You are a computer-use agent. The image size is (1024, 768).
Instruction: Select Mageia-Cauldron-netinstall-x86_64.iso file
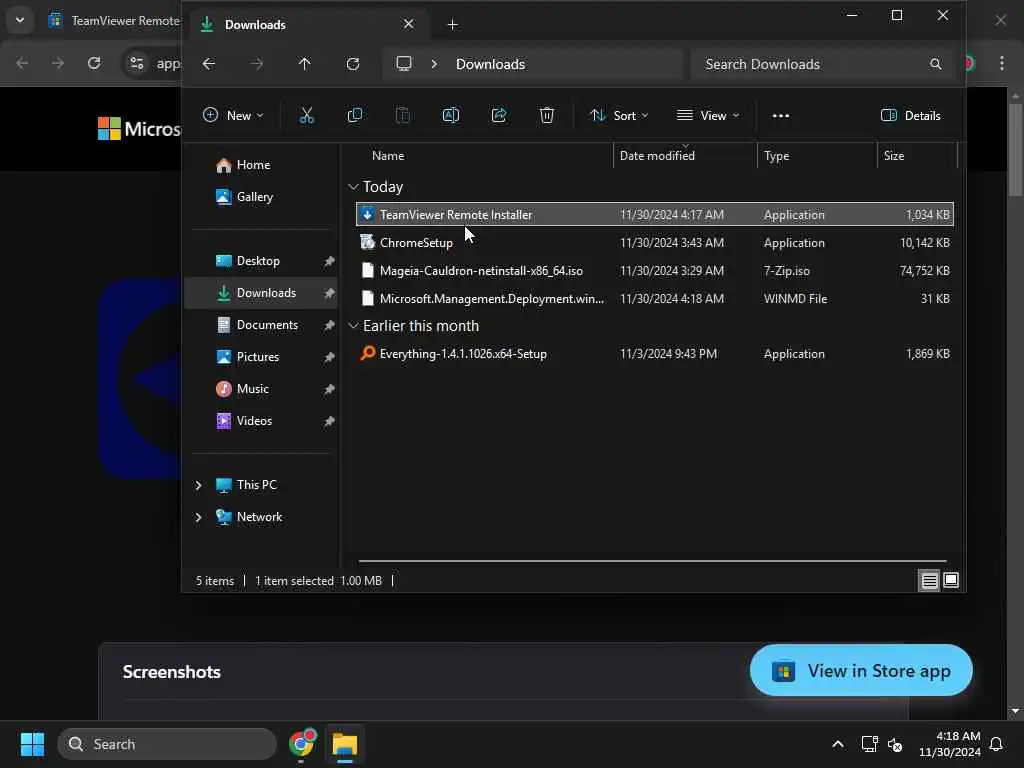coord(654,270)
